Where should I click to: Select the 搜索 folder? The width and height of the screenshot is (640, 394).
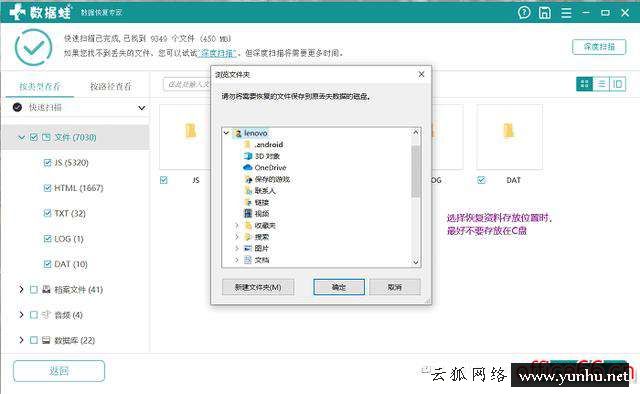click(x=262, y=237)
